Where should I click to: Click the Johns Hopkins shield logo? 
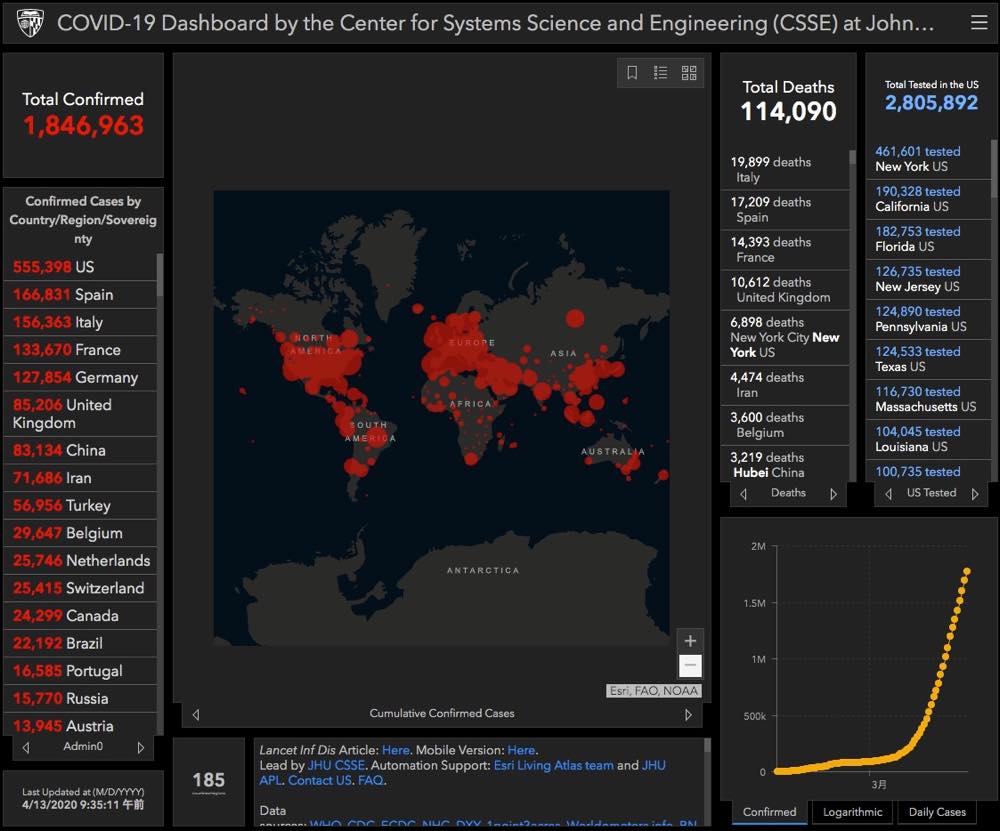pyautogui.click(x=30, y=24)
